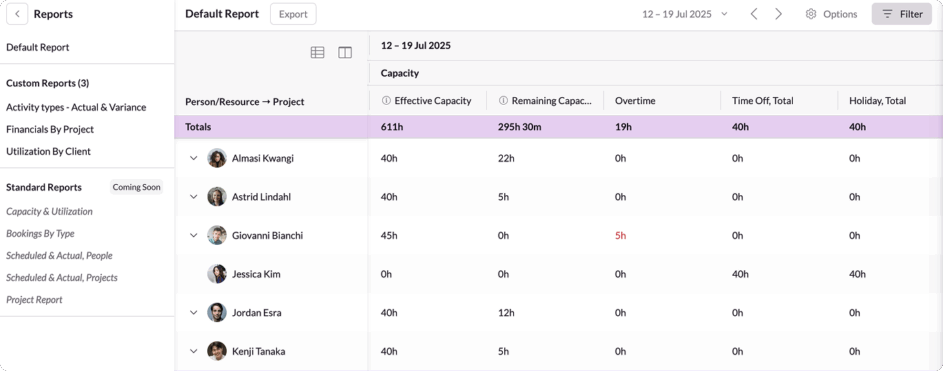943x371 pixels.
Task: Click Astrid Lindahl's avatar
Action: coord(217,197)
